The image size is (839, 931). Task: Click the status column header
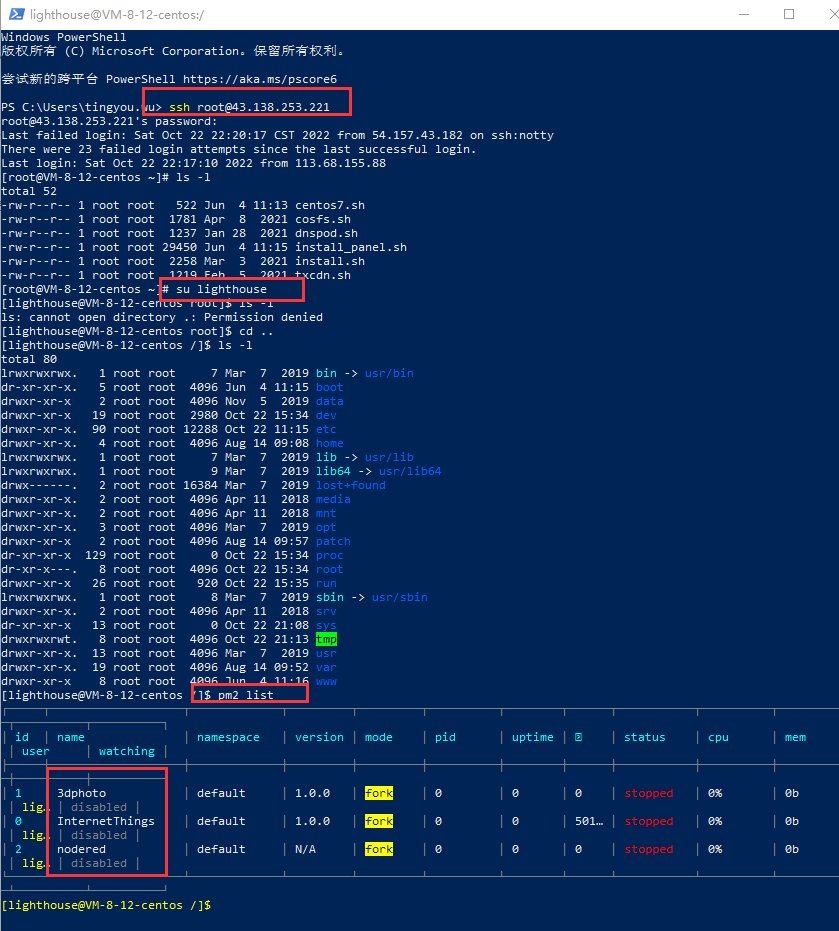click(x=645, y=737)
